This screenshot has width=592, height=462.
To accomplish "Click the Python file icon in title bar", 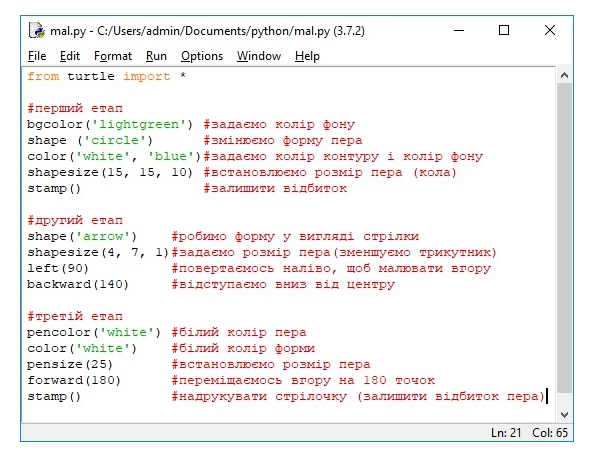I will click(37, 30).
